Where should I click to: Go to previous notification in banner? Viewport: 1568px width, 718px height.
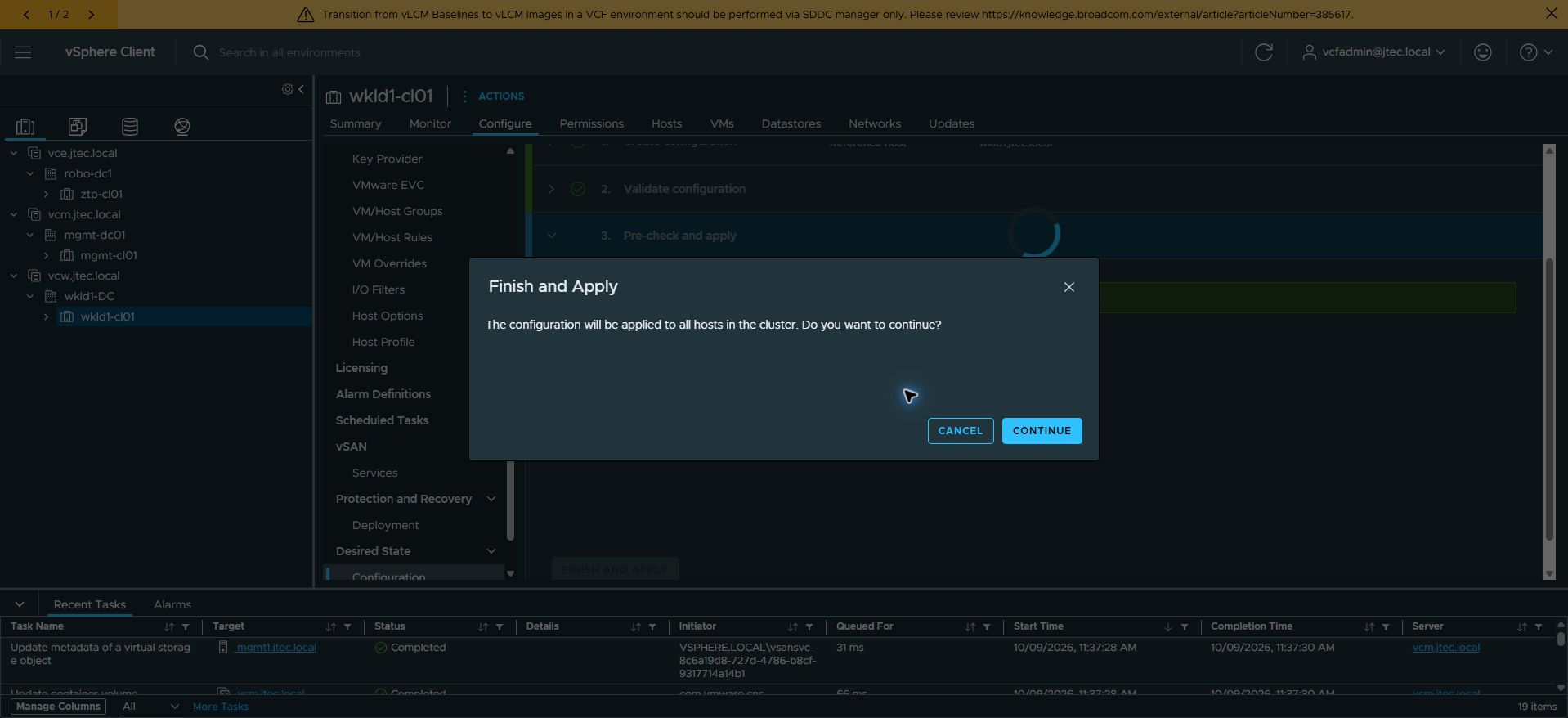[27, 15]
